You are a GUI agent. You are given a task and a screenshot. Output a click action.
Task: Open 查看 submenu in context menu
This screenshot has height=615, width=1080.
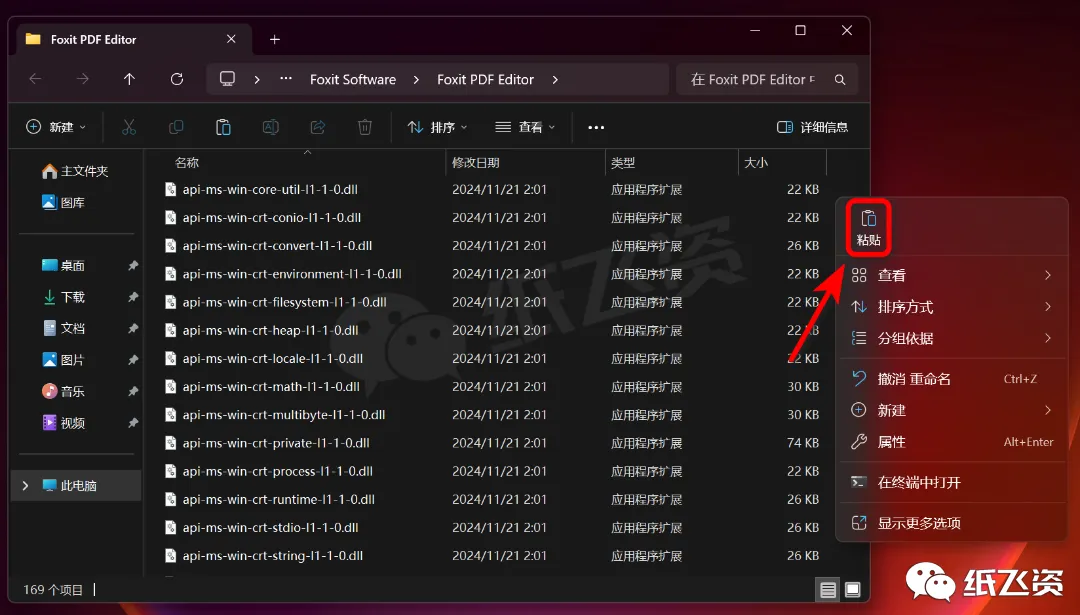(951, 275)
